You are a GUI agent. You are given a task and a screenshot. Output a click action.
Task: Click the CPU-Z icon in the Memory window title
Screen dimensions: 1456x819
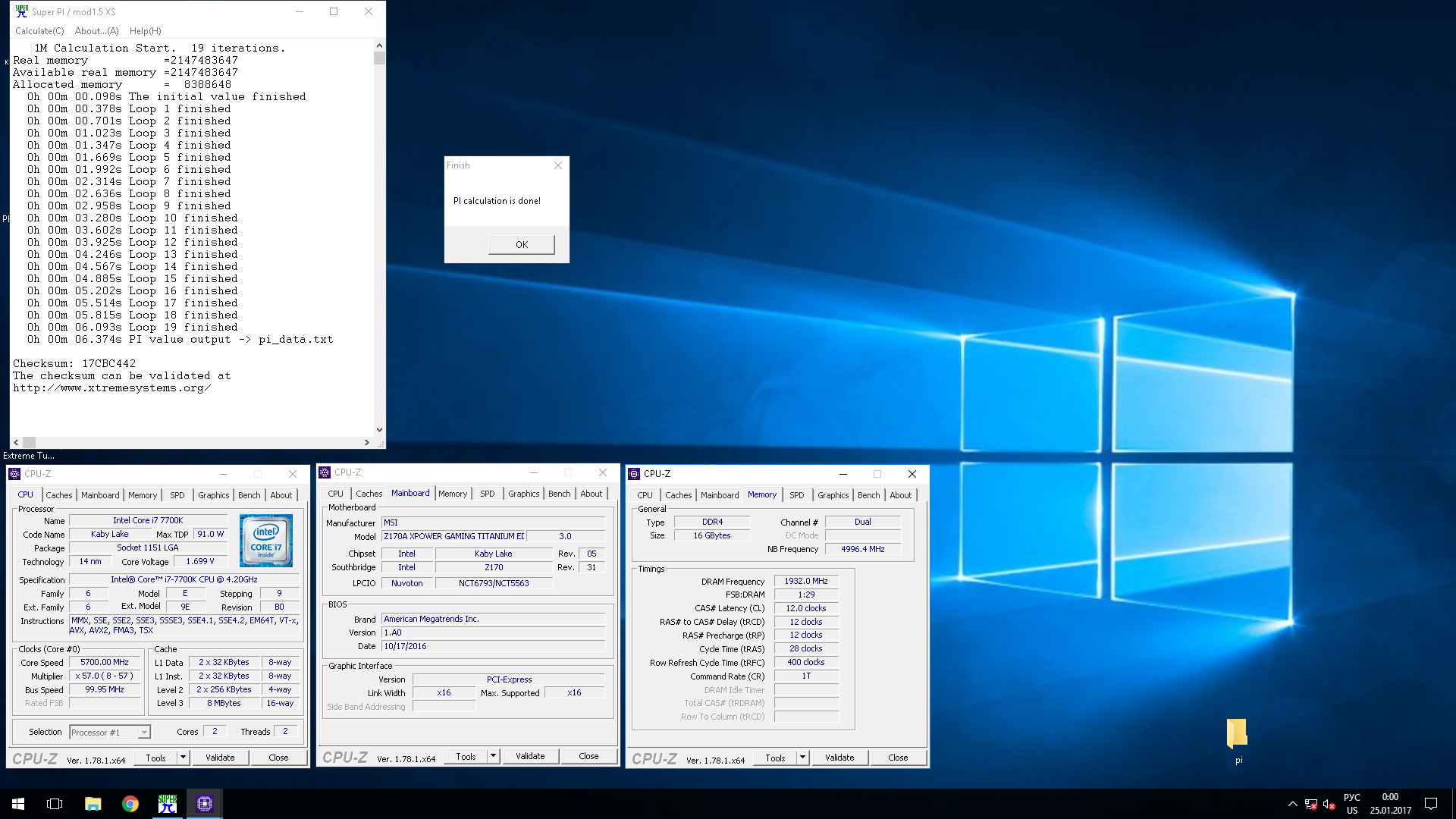click(634, 474)
